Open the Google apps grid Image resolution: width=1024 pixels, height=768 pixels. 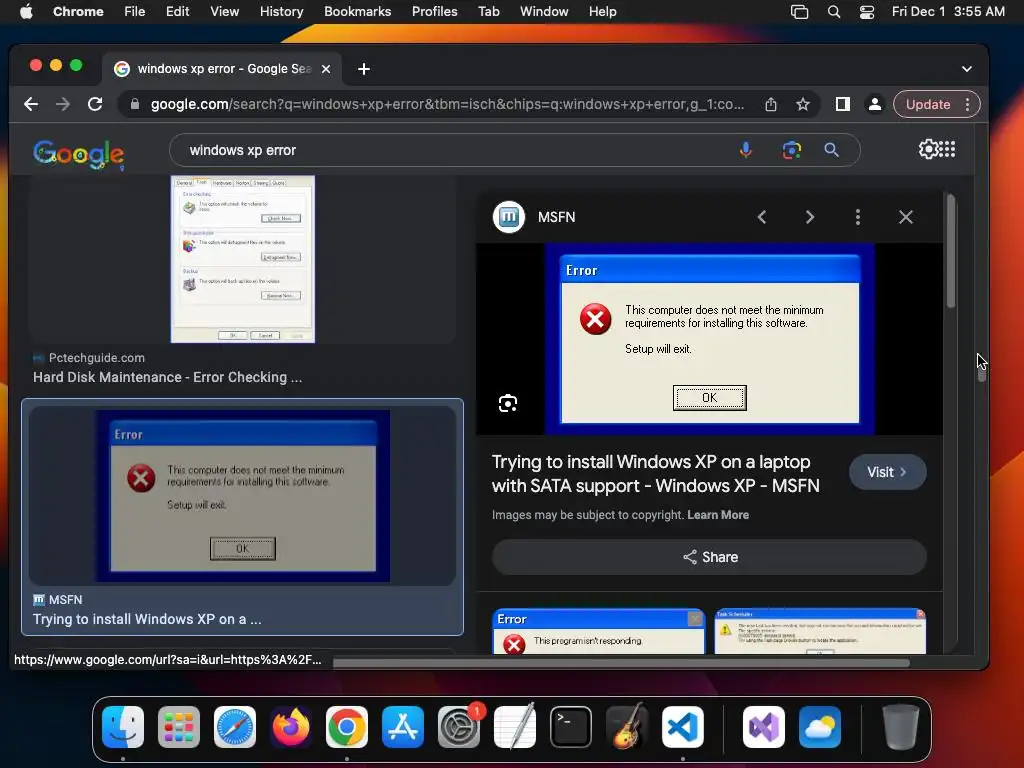(x=948, y=150)
